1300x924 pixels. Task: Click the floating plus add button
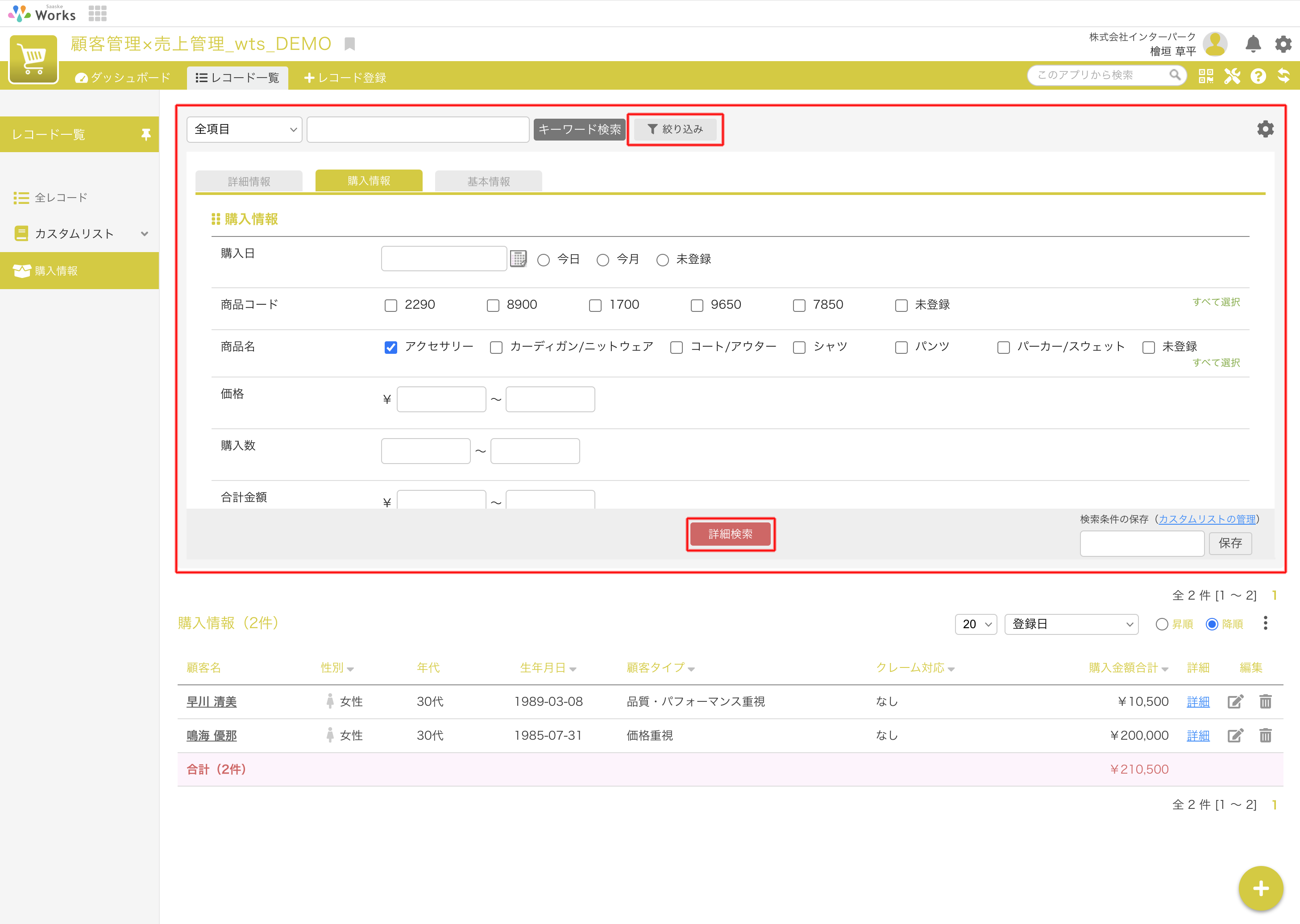(1260, 888)
